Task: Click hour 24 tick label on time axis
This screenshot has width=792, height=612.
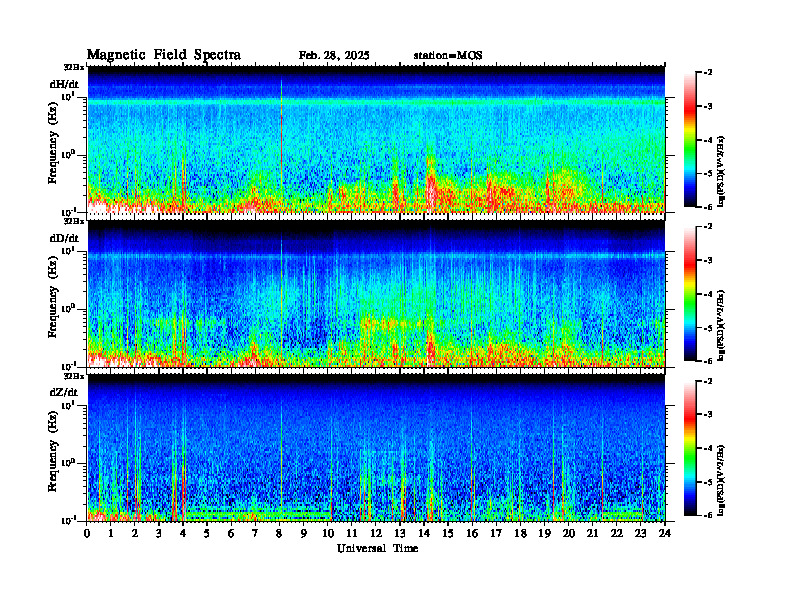Action: pyautogui.click(x=665, y=533)
